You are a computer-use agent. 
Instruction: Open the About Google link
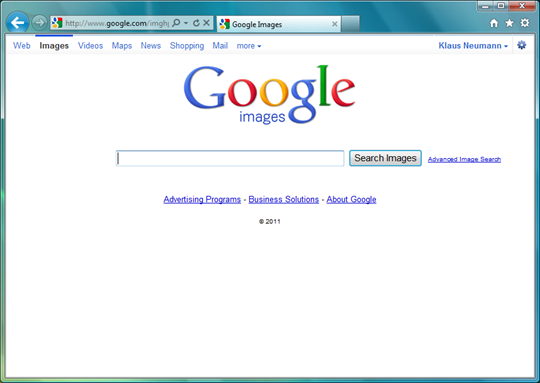tap(351, 199)
